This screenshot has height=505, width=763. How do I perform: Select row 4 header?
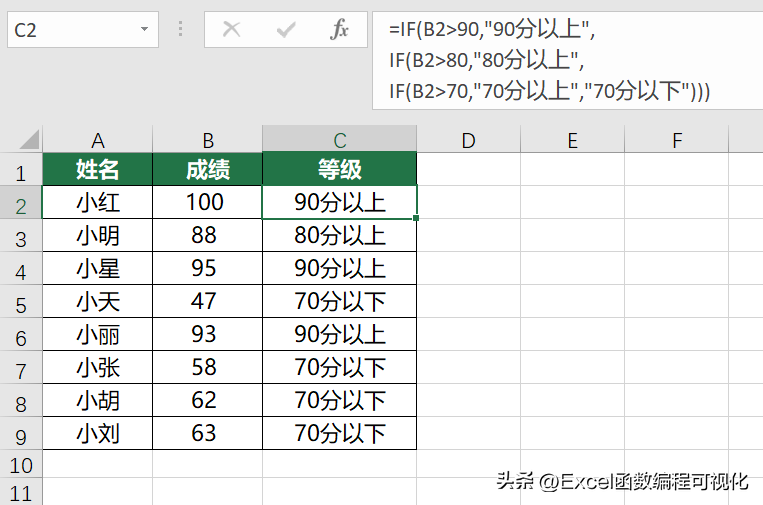(21, 269)
